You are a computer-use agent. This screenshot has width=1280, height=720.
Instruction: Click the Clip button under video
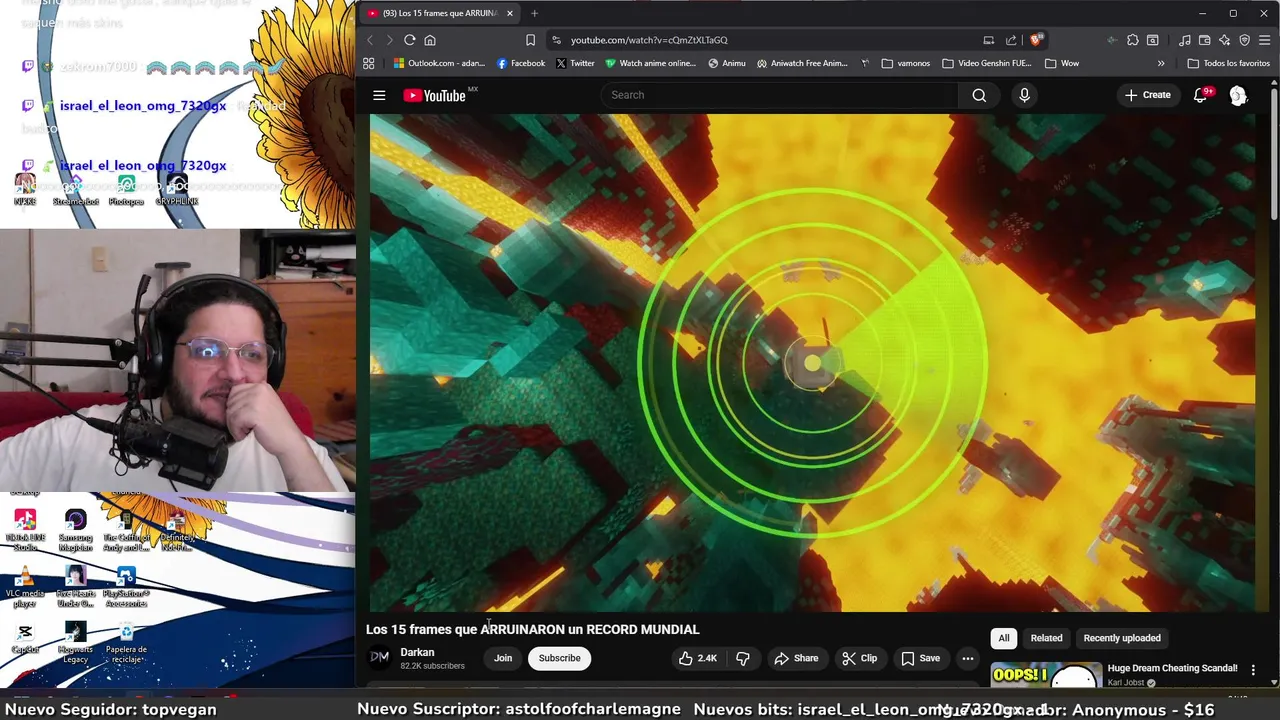click(x=859, y=658)
